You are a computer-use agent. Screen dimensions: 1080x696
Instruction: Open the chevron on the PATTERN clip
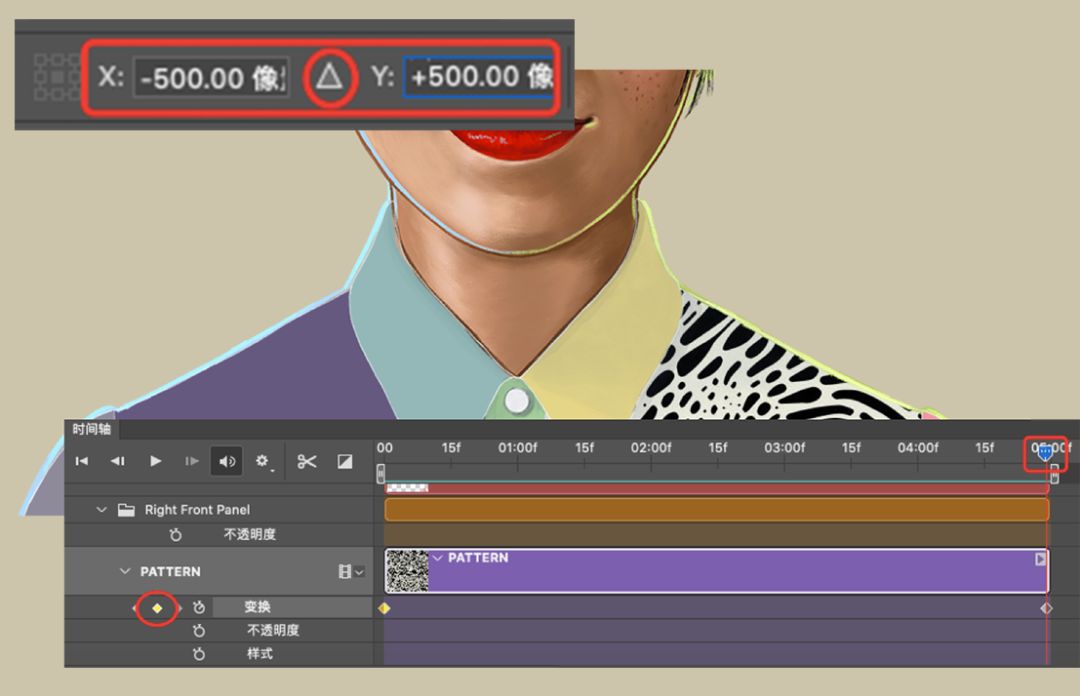tap(437, 558)
